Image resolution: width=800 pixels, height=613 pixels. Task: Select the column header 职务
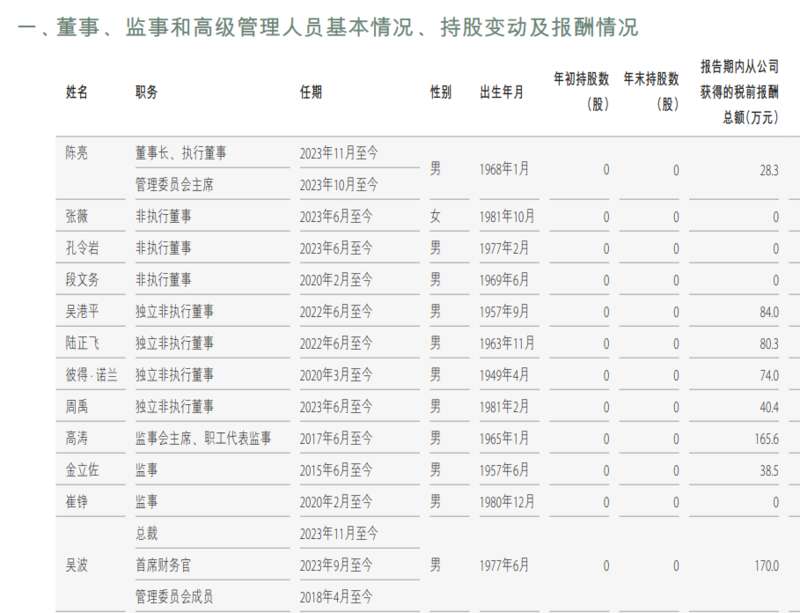coord(146,92)
